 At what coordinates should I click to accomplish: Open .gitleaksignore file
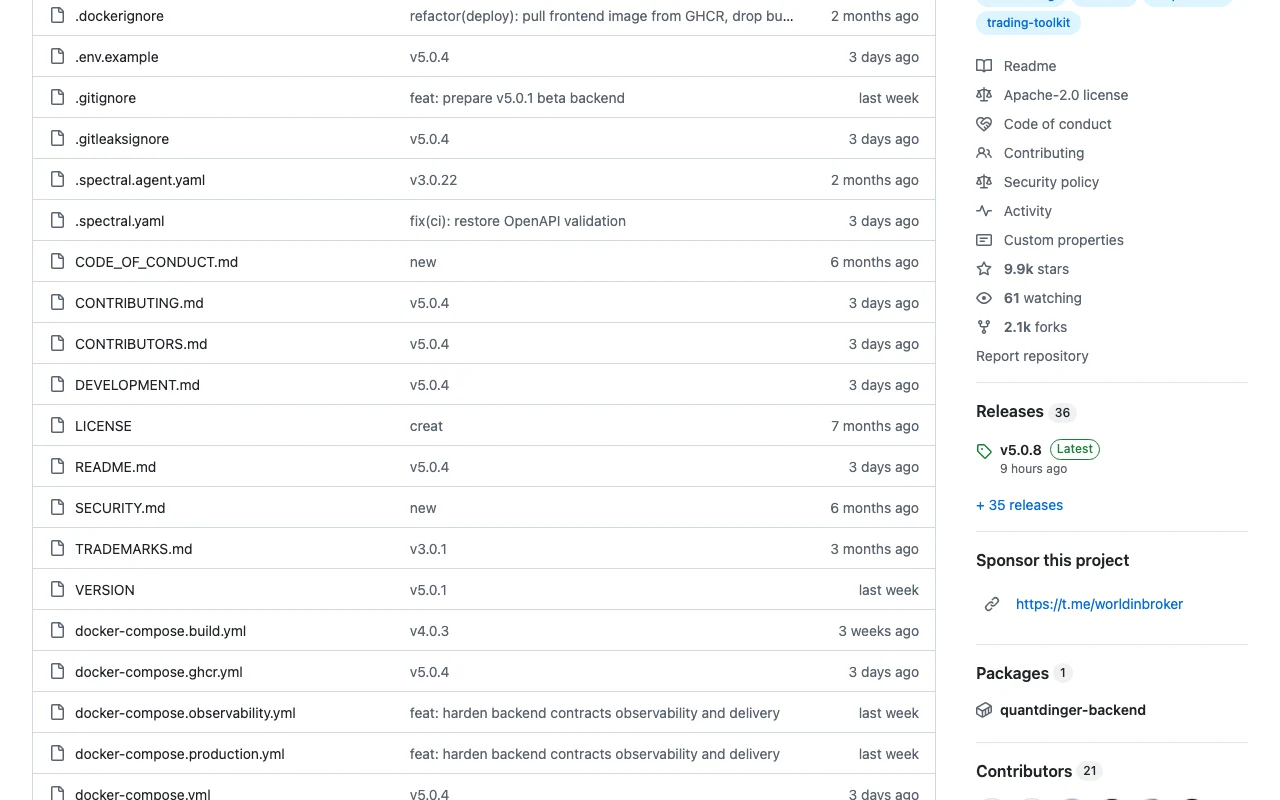coord(122,139)
